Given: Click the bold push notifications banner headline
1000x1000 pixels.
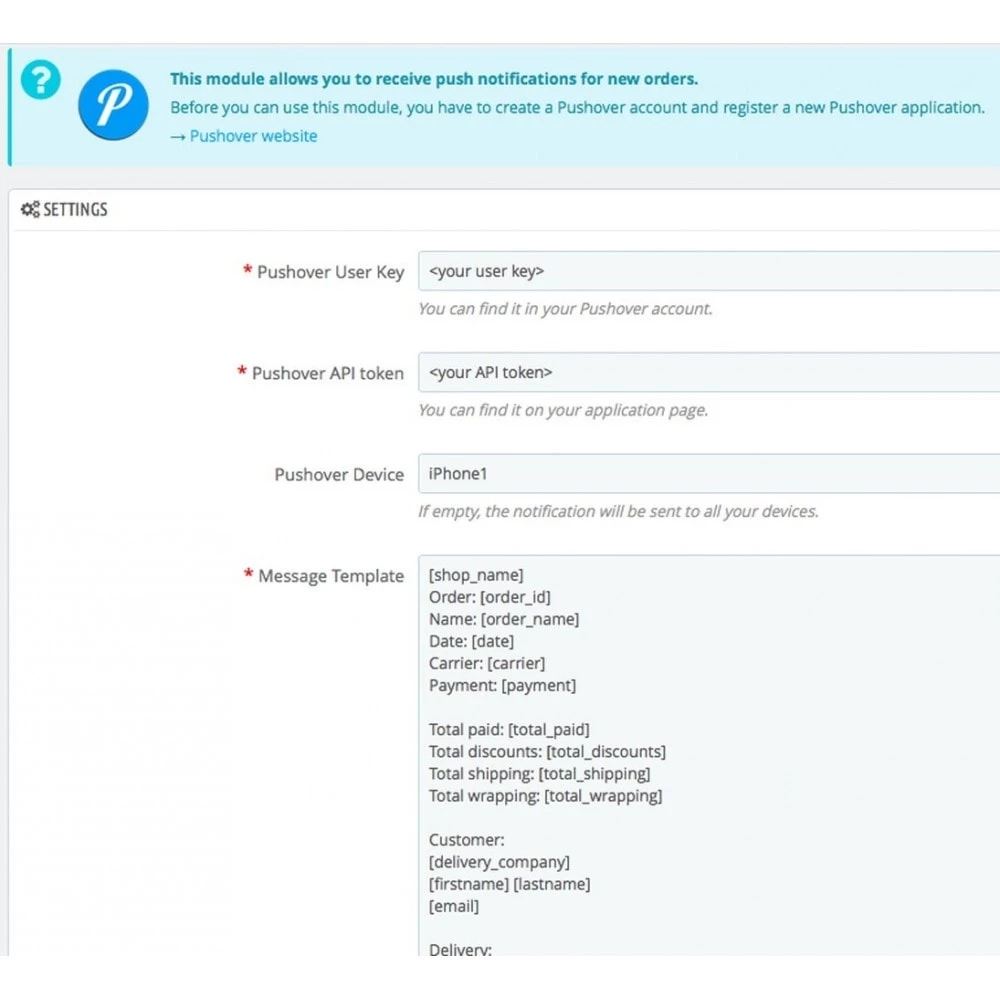Looking at the screenshot, I should pos(434,79).
